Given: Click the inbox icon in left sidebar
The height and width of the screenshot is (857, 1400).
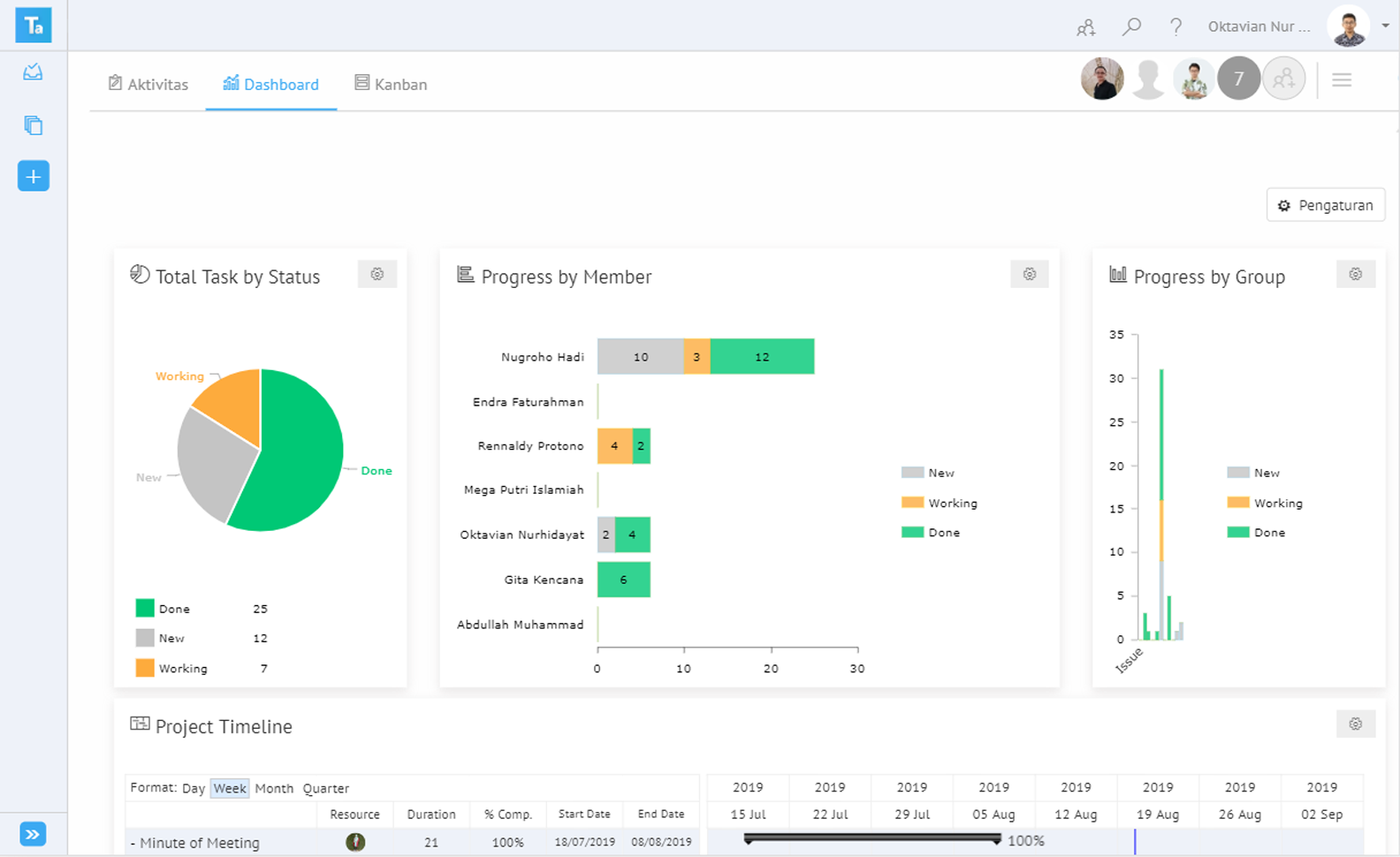Looking at the screenshot, I should 33,72.
